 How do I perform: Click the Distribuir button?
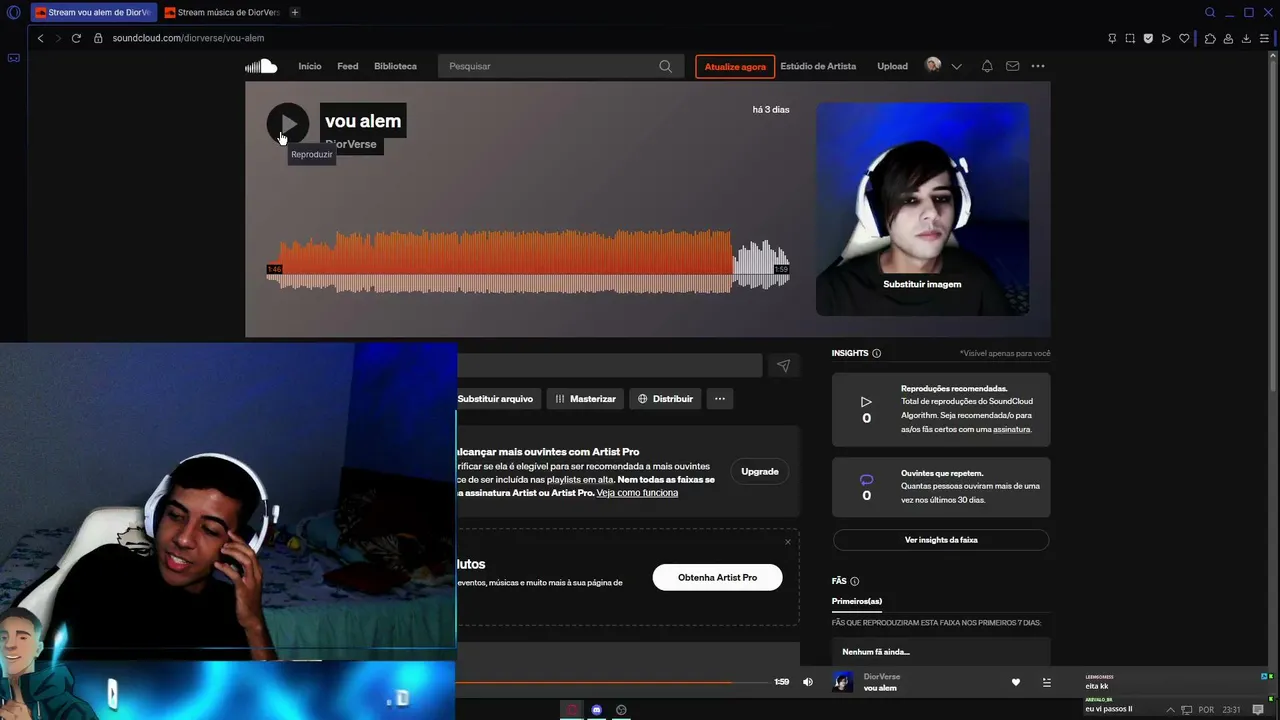click(x=665, y=399)
